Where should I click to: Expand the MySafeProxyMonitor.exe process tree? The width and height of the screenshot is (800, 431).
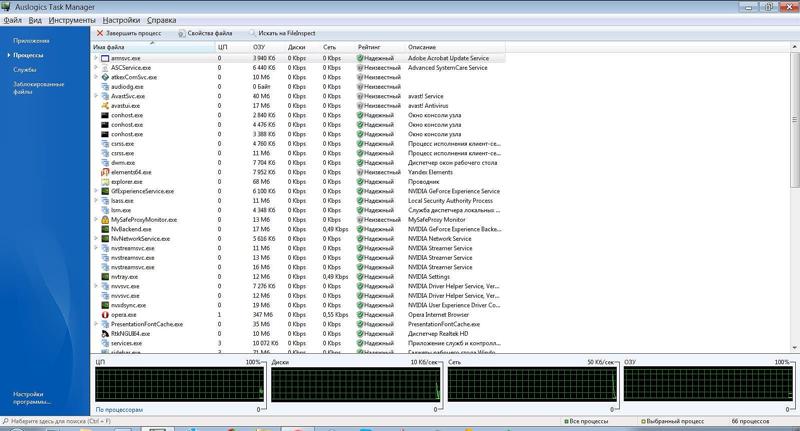pos(95,220)
